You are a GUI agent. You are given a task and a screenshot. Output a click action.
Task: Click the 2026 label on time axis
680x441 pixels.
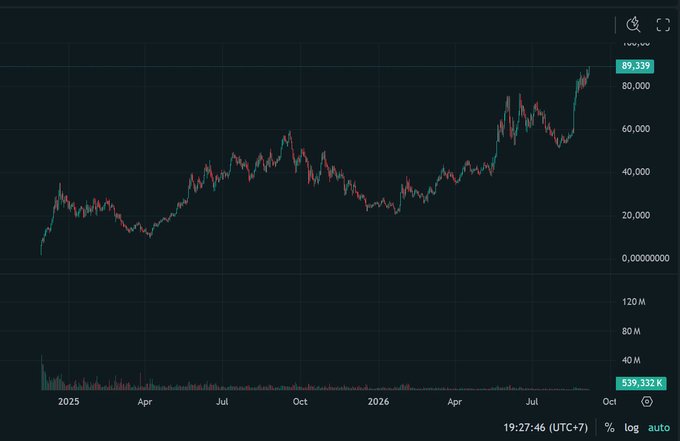click(378, 402)
